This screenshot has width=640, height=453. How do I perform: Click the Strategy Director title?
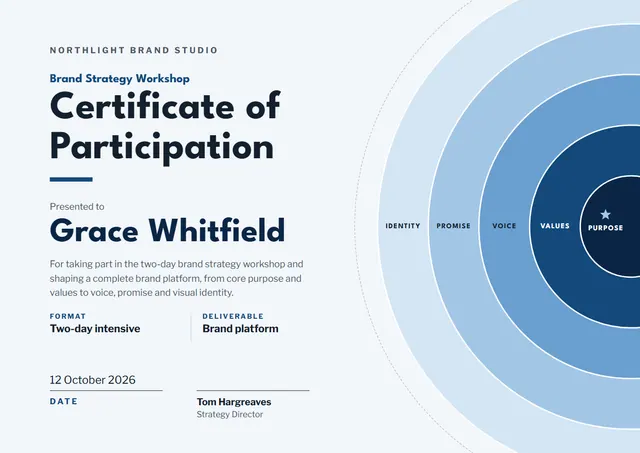point(230,414)
